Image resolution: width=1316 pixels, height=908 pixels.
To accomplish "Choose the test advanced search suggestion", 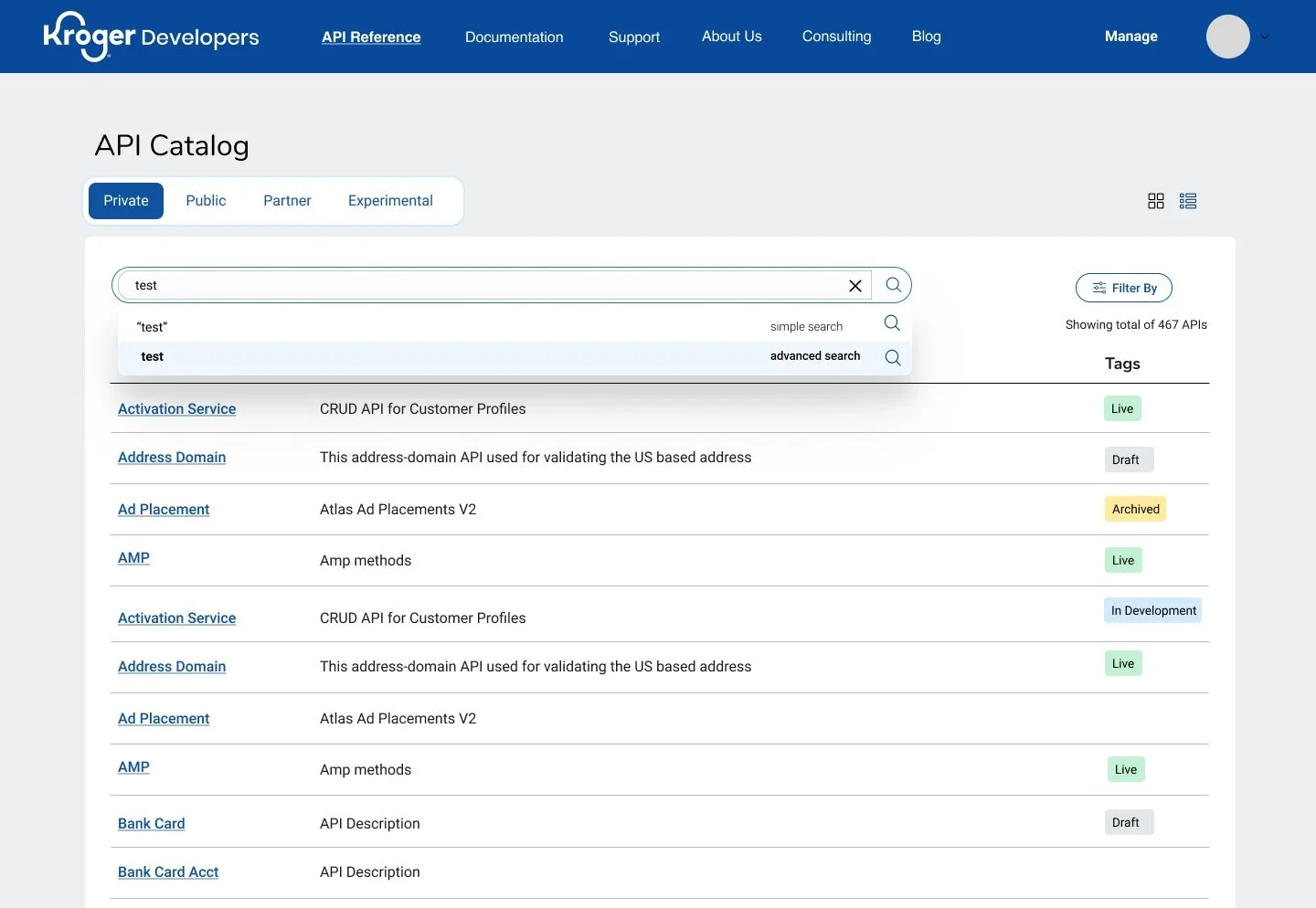I will (515, 357).
